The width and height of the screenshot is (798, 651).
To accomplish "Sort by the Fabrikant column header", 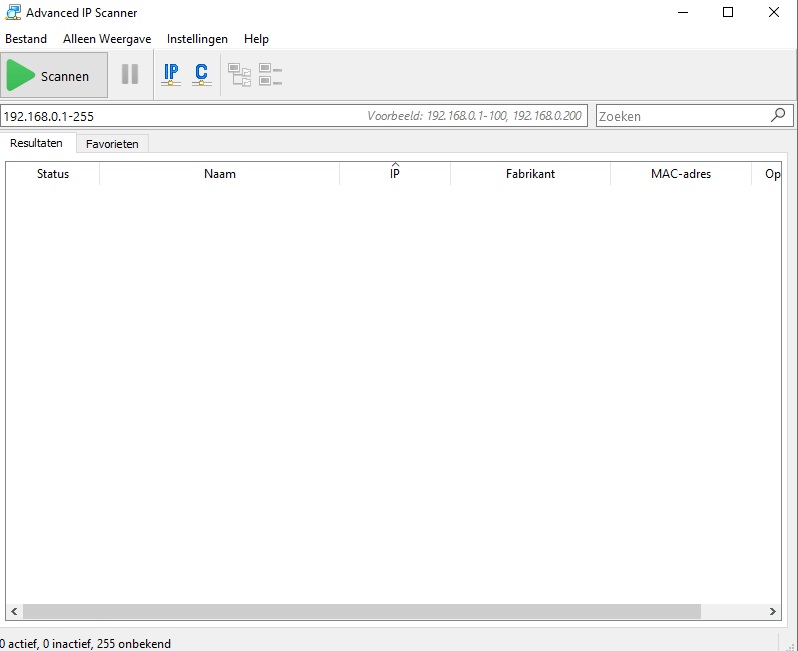I will (530, 174).
